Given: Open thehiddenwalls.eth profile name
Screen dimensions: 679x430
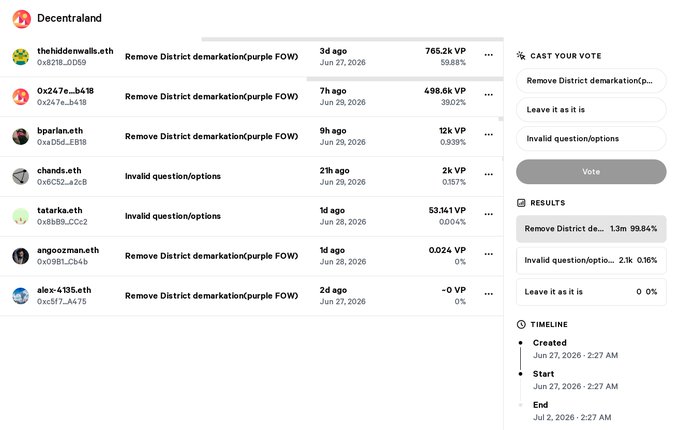Looking at the screenshot, I should pyautogui.click(x=75, y=51).
